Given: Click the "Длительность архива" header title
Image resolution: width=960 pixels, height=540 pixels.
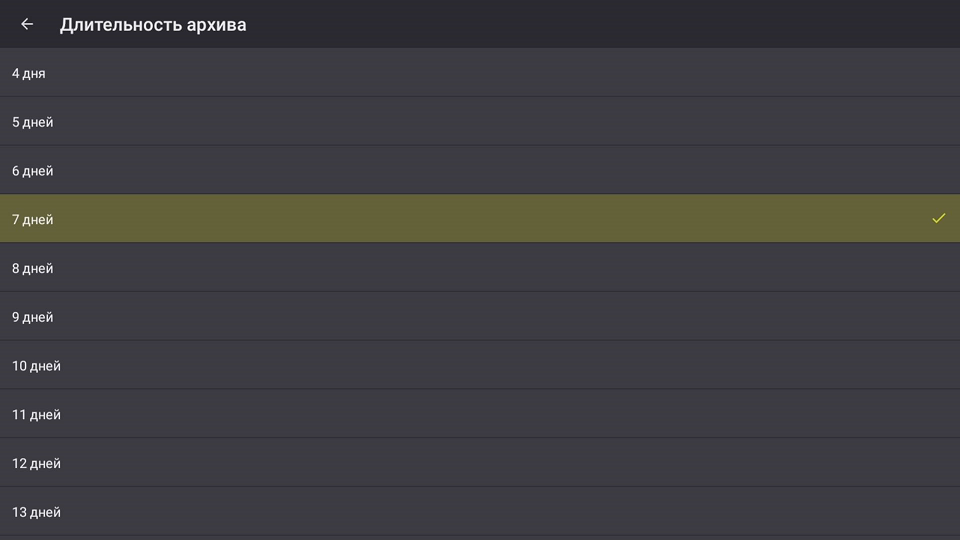Looking at the screenshot, I should click(x=153, y=24).
